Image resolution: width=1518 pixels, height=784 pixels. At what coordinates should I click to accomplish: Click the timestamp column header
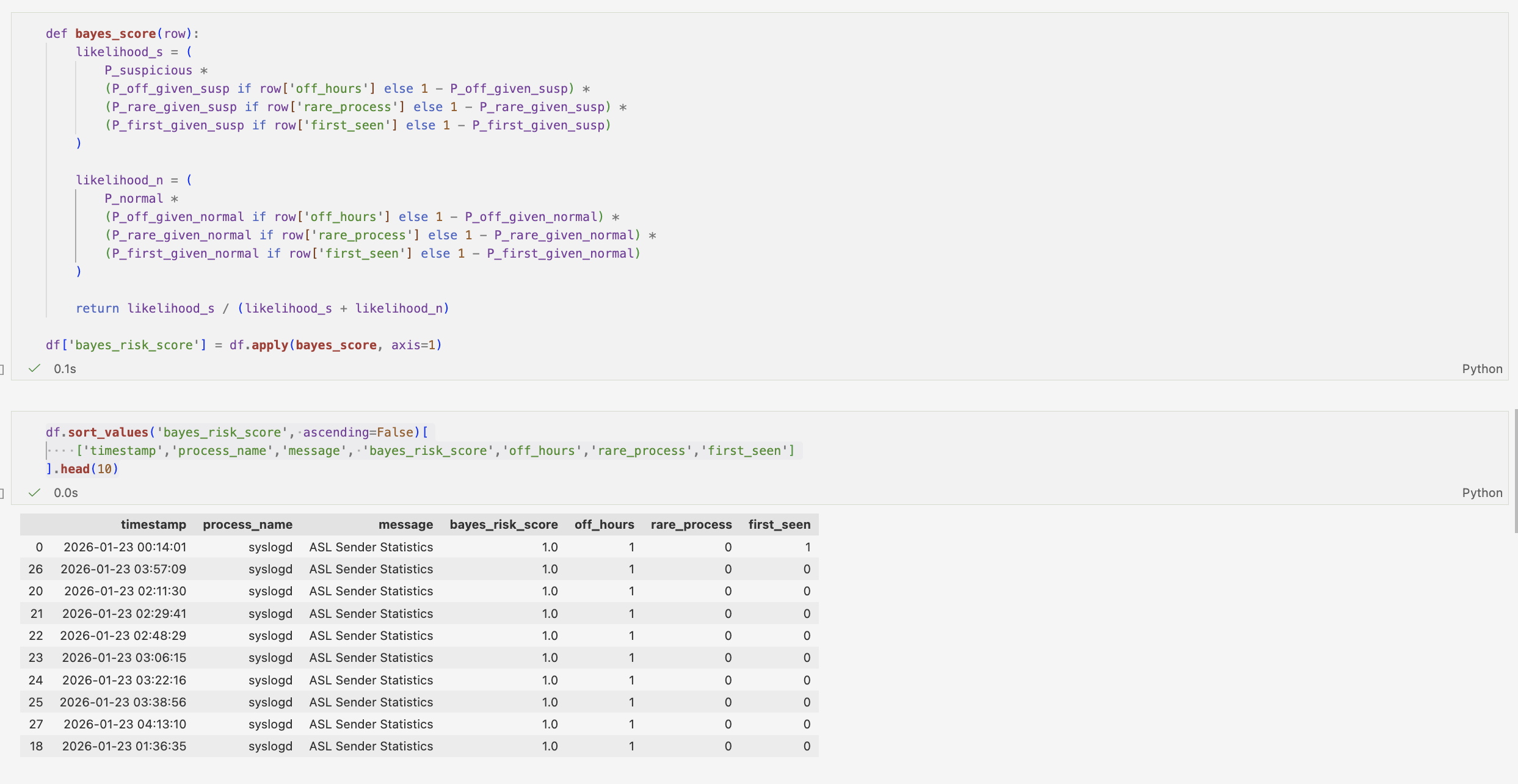153,524
